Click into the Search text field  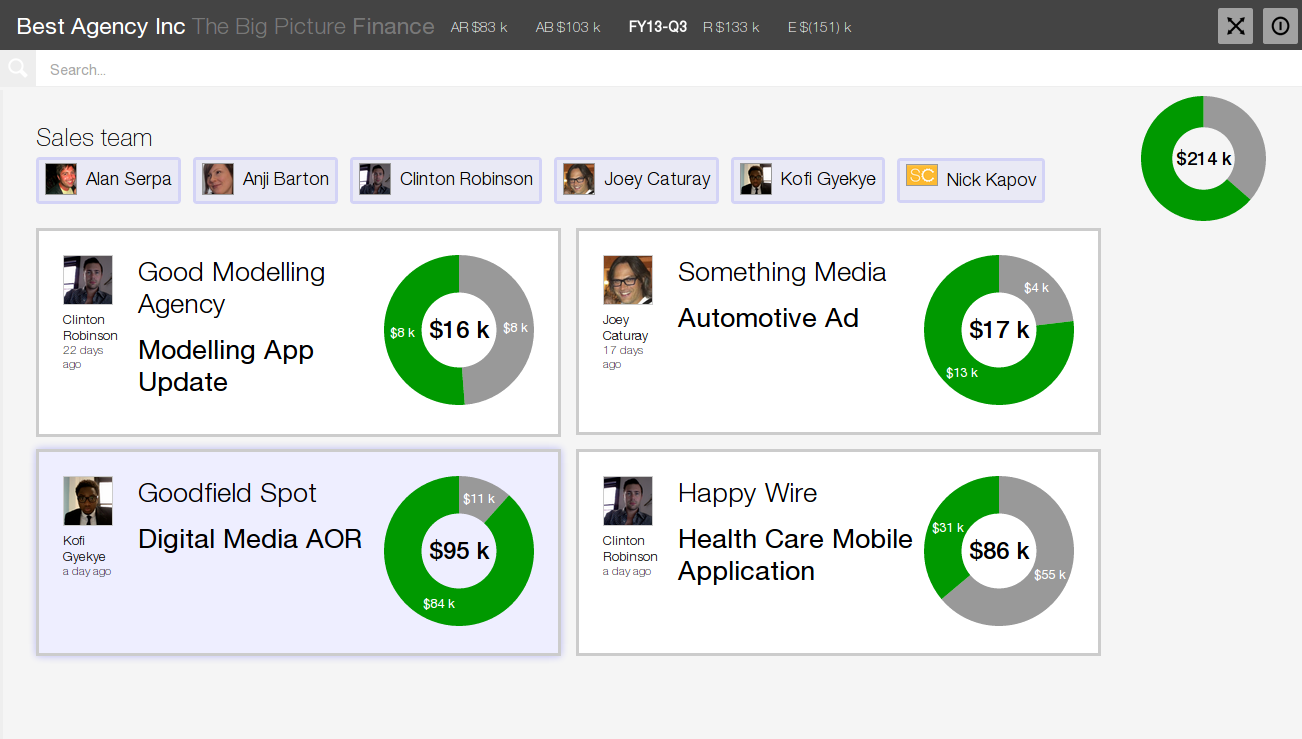coord(600,69)
